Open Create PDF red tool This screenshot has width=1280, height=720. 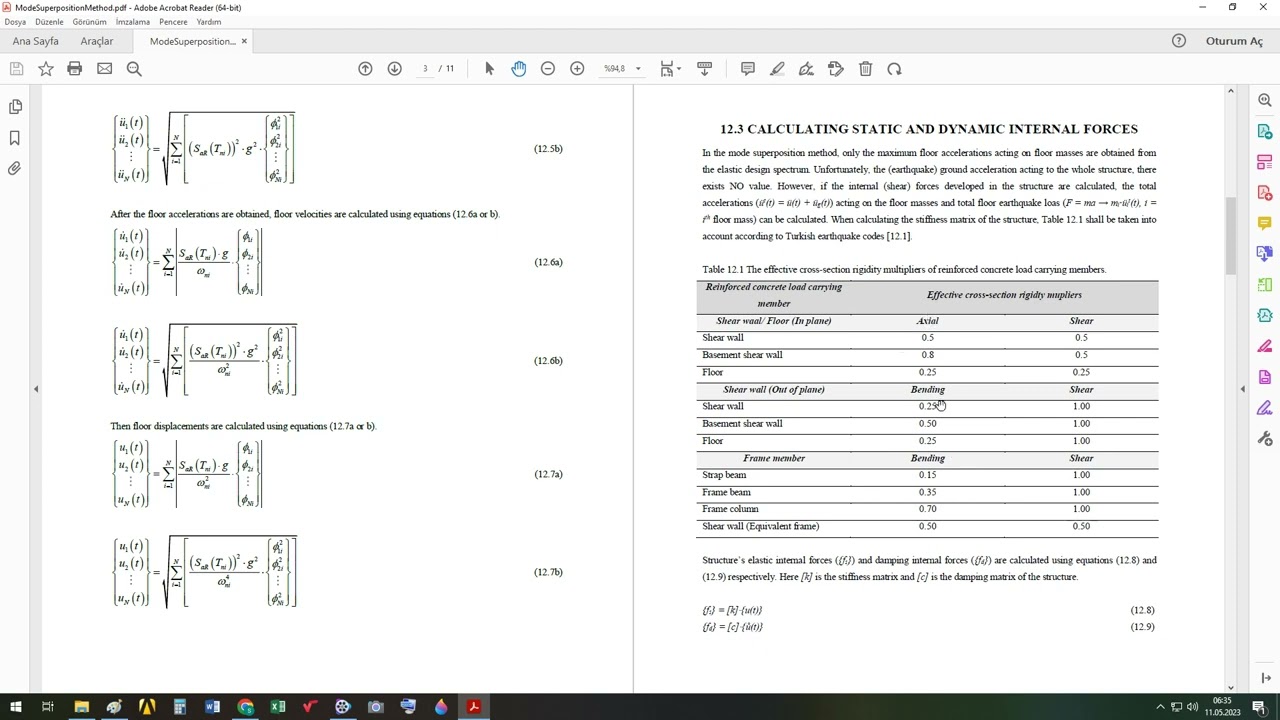click(x=1264, y=192)
